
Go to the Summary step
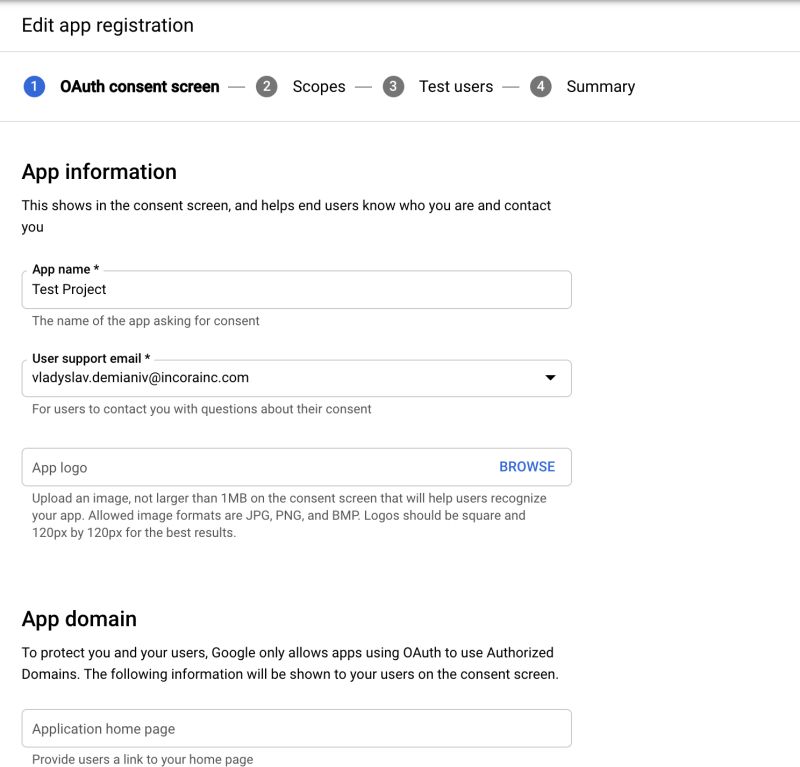pos(600,87)
